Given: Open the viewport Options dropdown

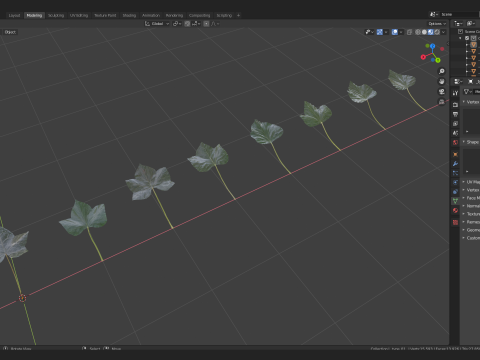Looking at the screenshot, I should click(x=437, y=24).
